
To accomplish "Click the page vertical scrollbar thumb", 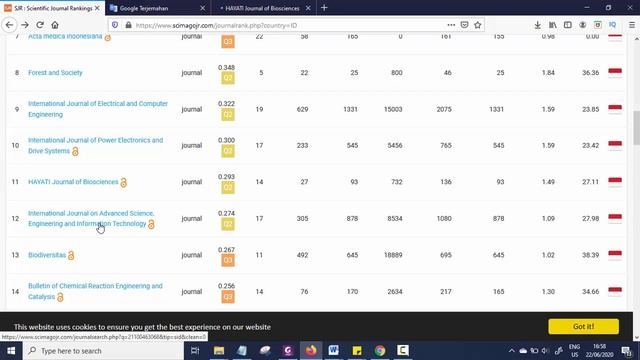I will pos(636,127).
